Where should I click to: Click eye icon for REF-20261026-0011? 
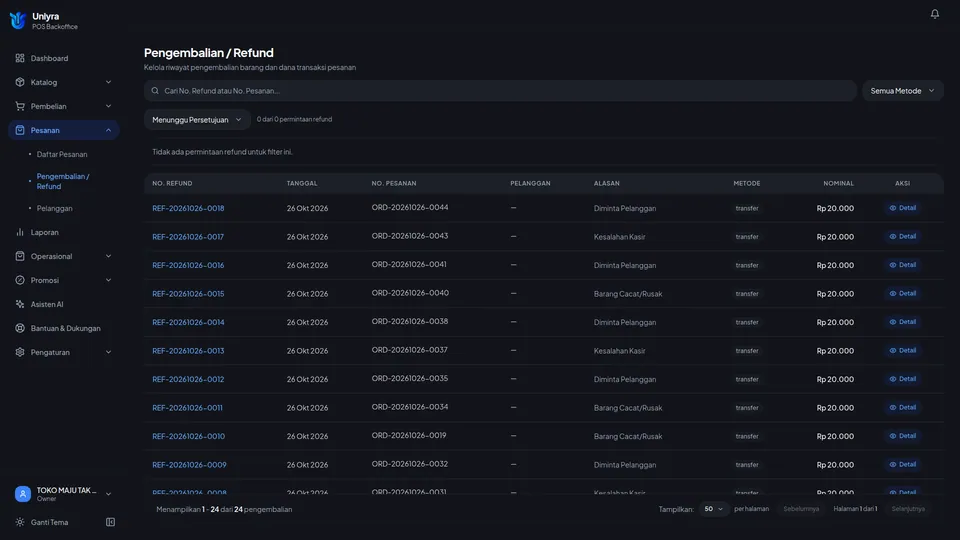click(x=893, y=407)
